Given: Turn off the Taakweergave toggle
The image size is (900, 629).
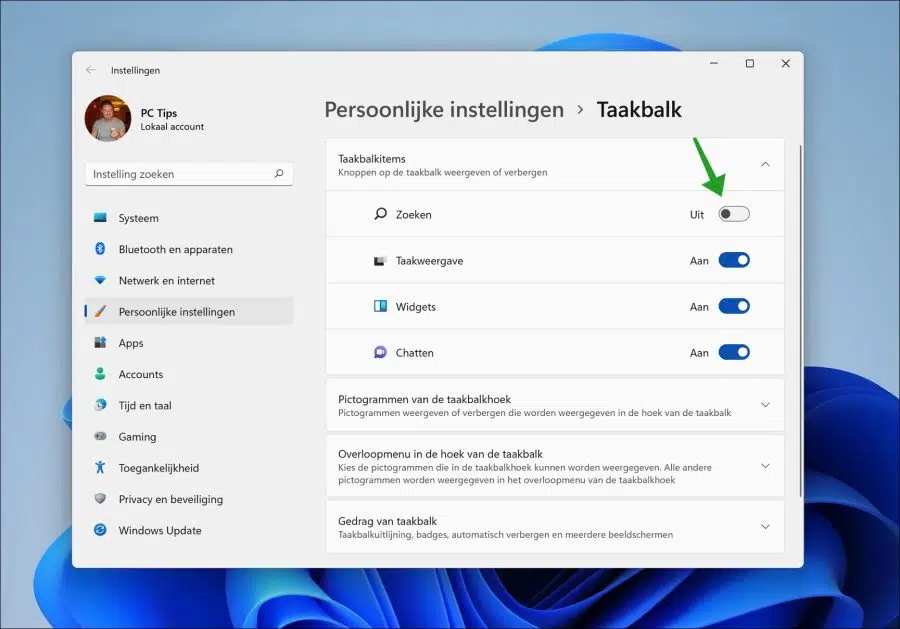Looking at the screenshot, I should (734, 260).
